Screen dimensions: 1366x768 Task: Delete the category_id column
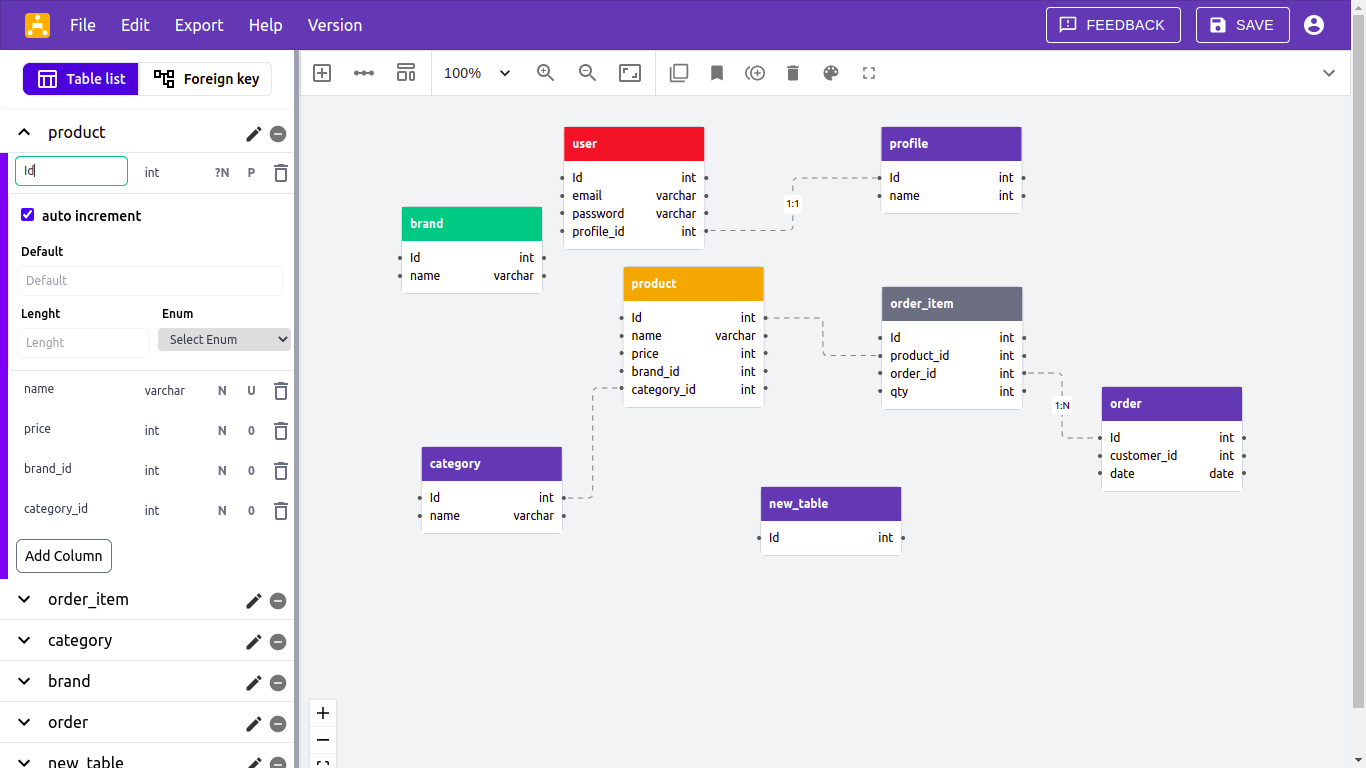pyautogui.click(x=281, y=511)
